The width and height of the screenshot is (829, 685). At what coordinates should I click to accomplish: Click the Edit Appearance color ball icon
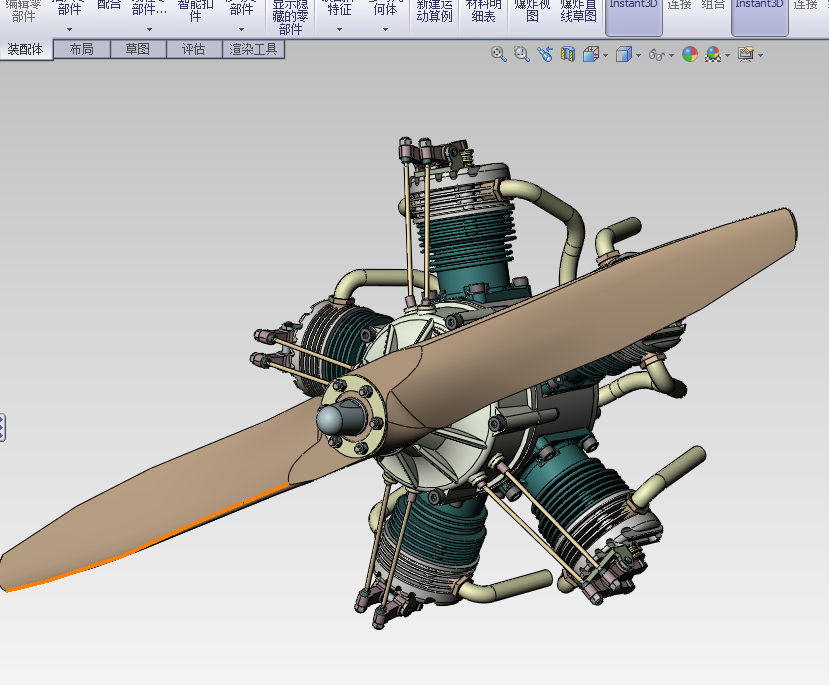pos(689,54)
